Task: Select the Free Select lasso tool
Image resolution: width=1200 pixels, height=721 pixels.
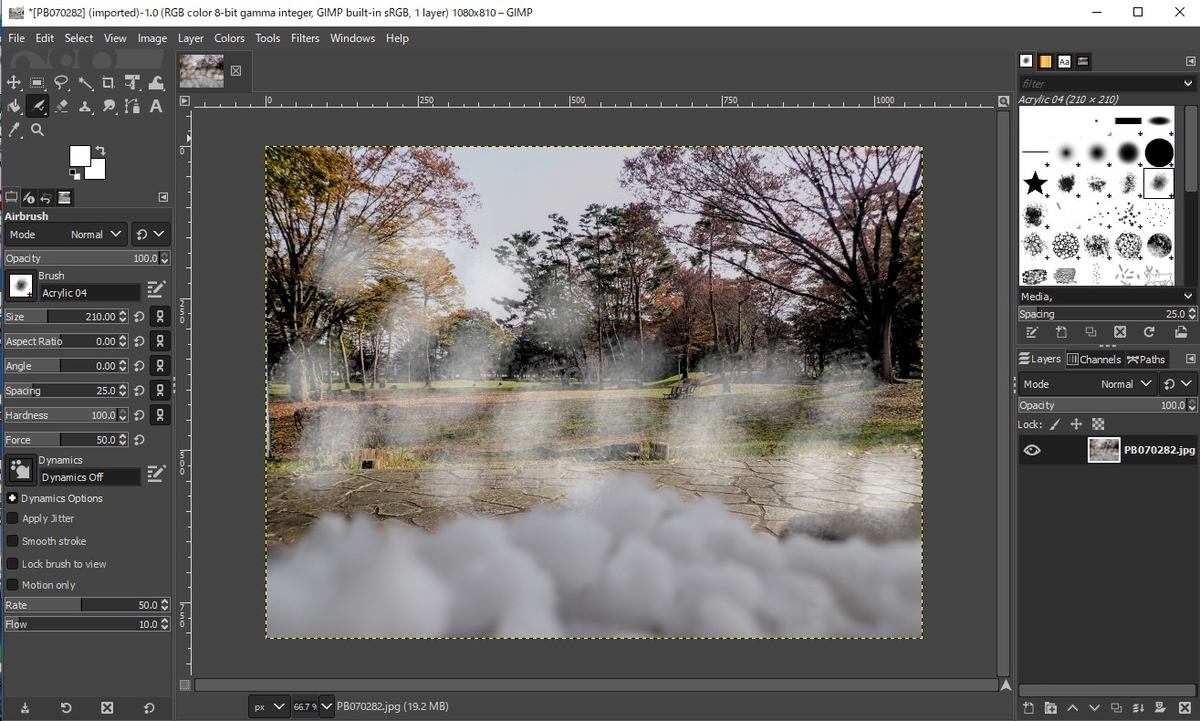Action: coord(62,83)
